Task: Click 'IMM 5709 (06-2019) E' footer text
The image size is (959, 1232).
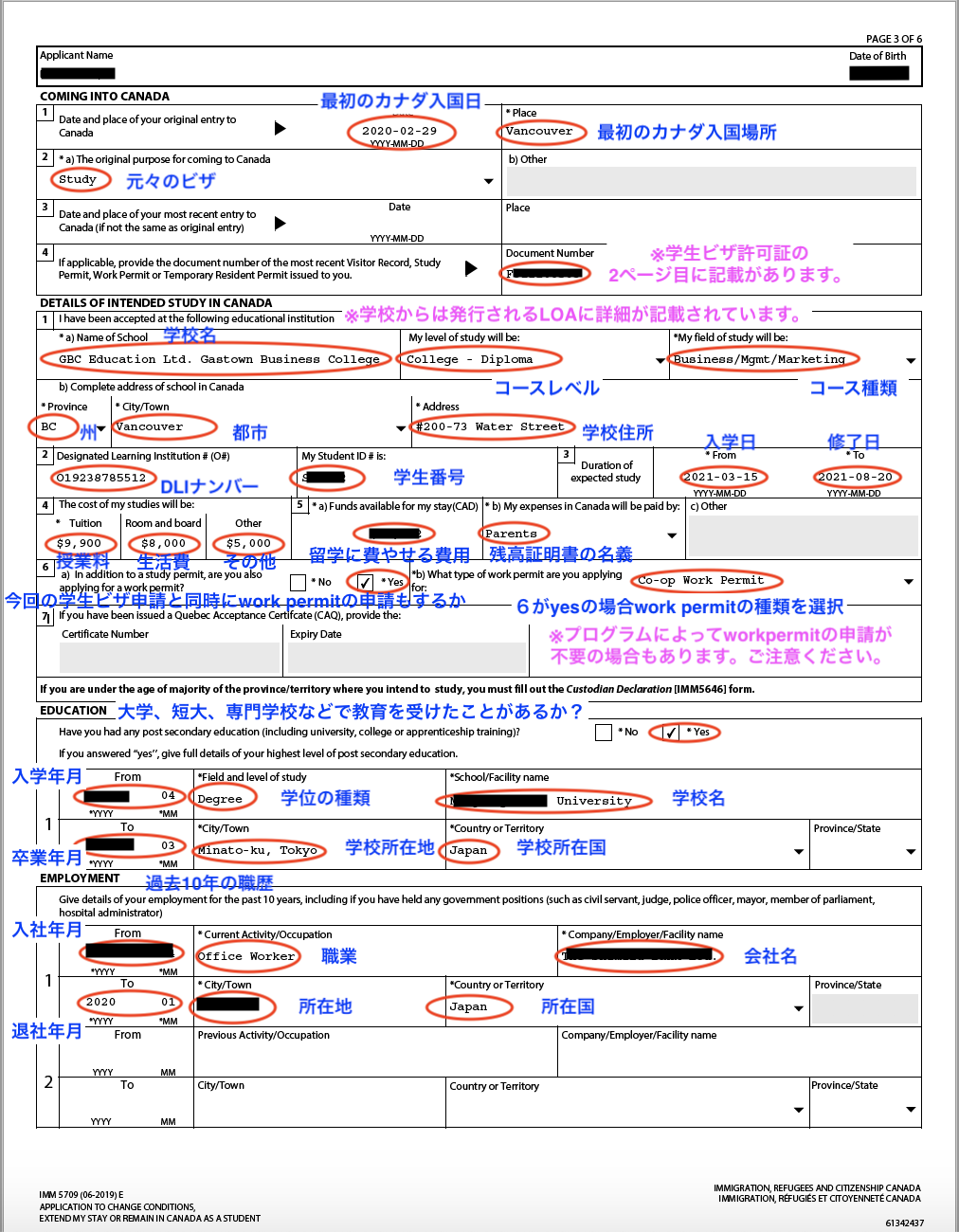Action: click(x=81, y=1195)
